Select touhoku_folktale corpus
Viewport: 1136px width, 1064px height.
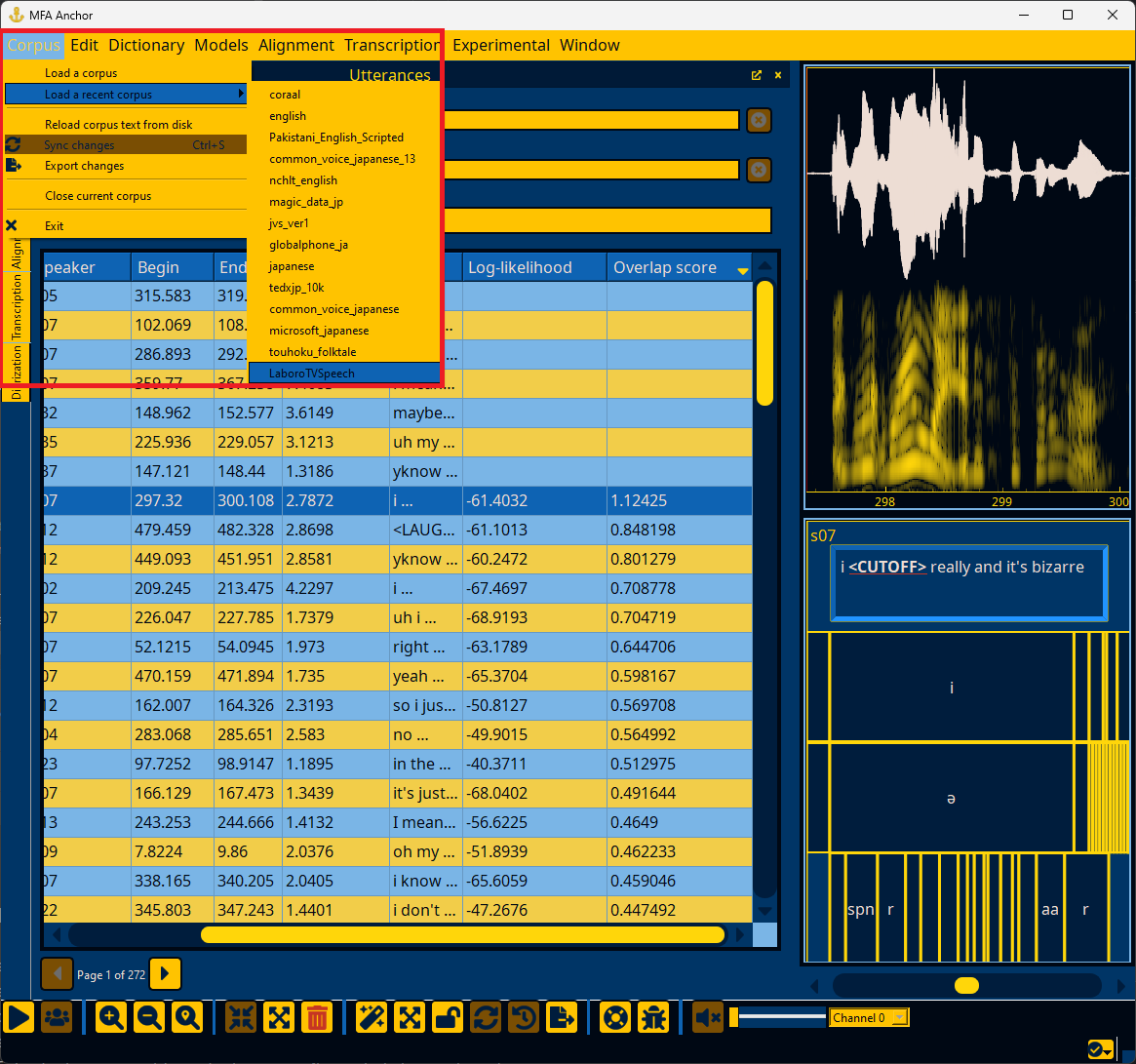[x=344, y=352]
